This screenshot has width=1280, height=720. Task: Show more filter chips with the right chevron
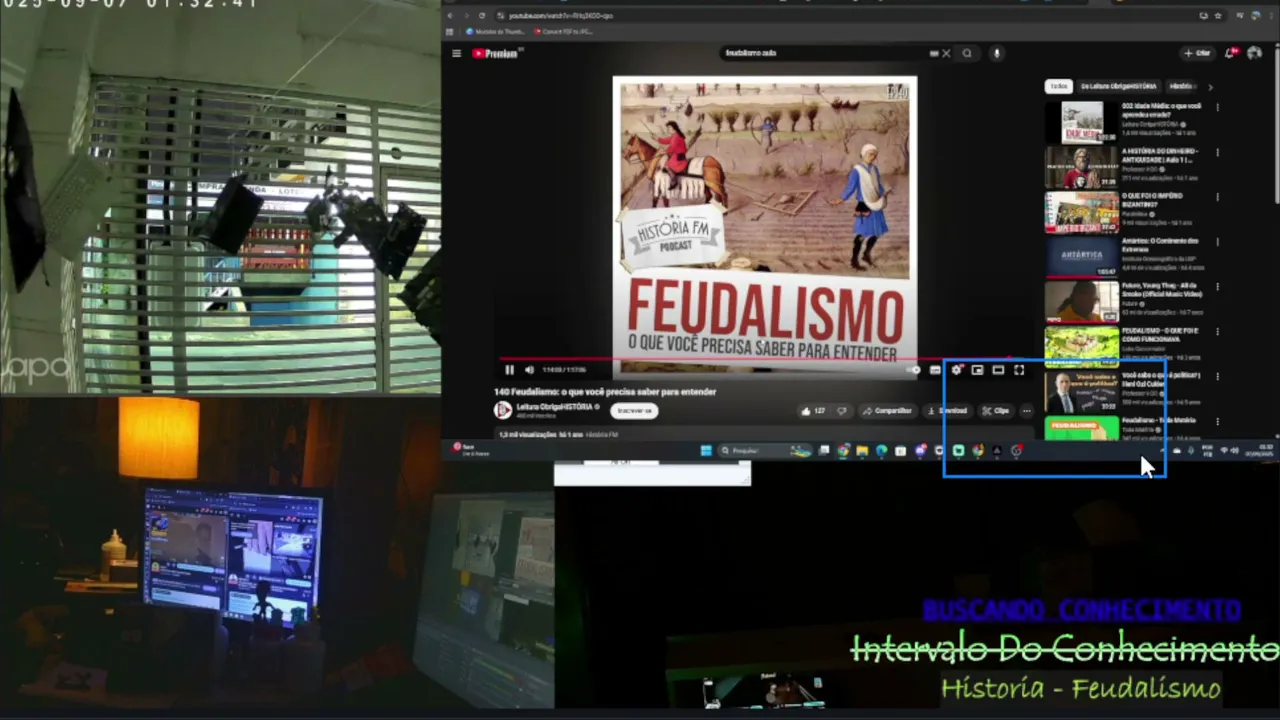coord(1210,86)
